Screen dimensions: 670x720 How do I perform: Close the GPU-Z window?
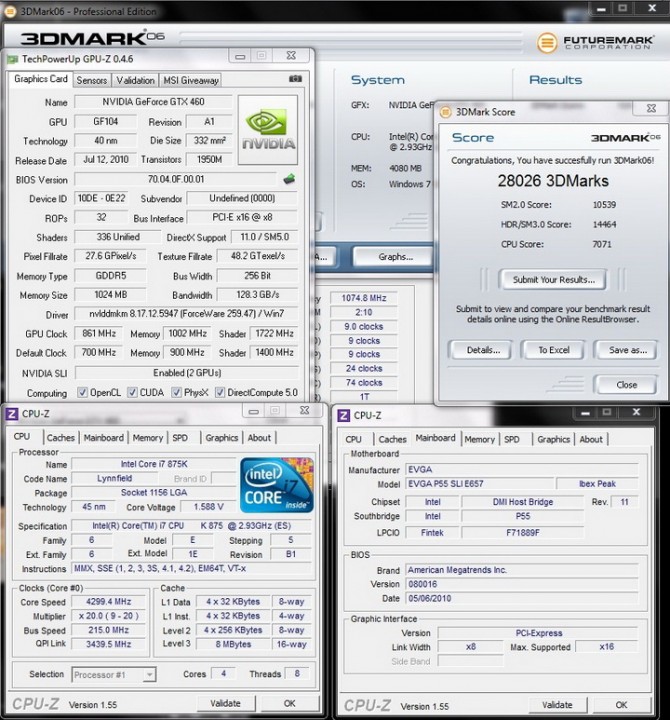291,56
